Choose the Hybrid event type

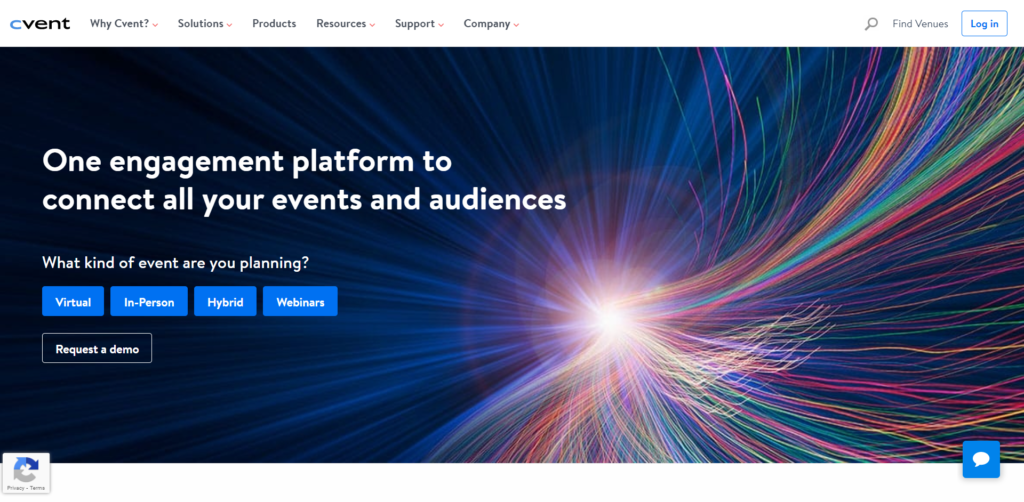click(x=225, y=302)
